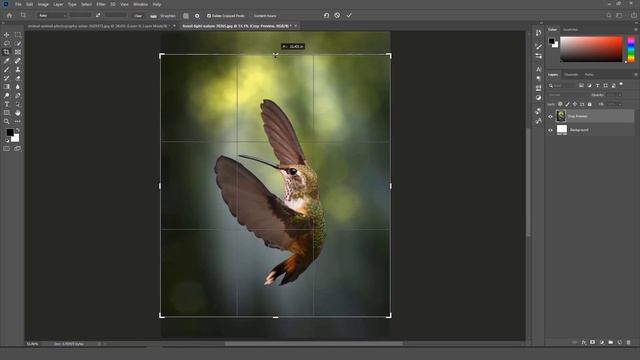This screenshot has height=360, width=640.
Task: Select the Crop tool in tools panel
Action: pos(7,52)
